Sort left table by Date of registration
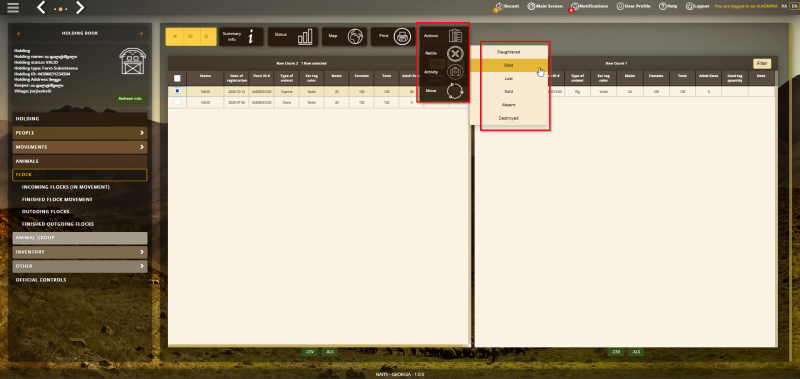 click(x=236, y=78)
